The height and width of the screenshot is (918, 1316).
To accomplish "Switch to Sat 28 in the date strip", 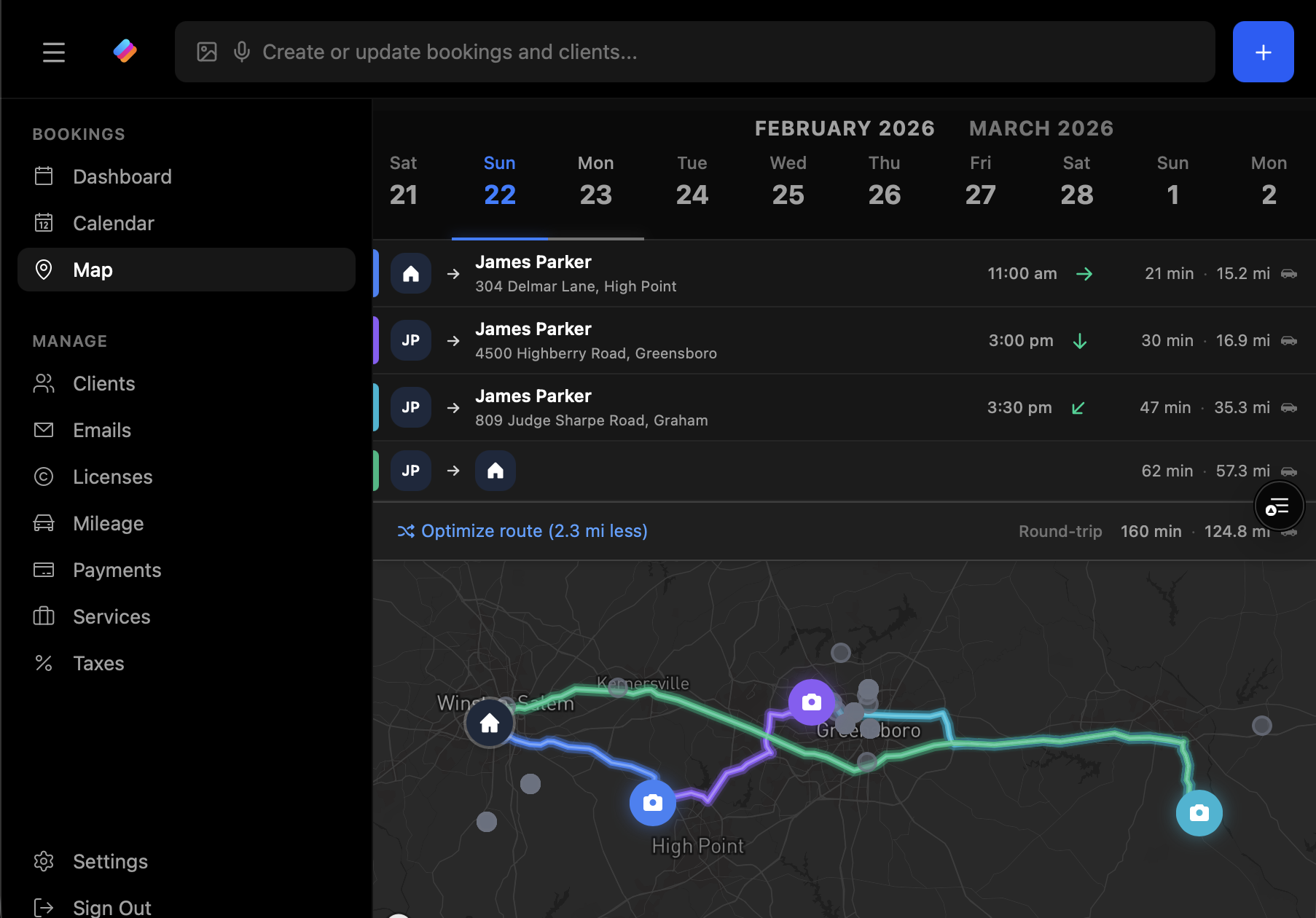I will click(1076, 182).
